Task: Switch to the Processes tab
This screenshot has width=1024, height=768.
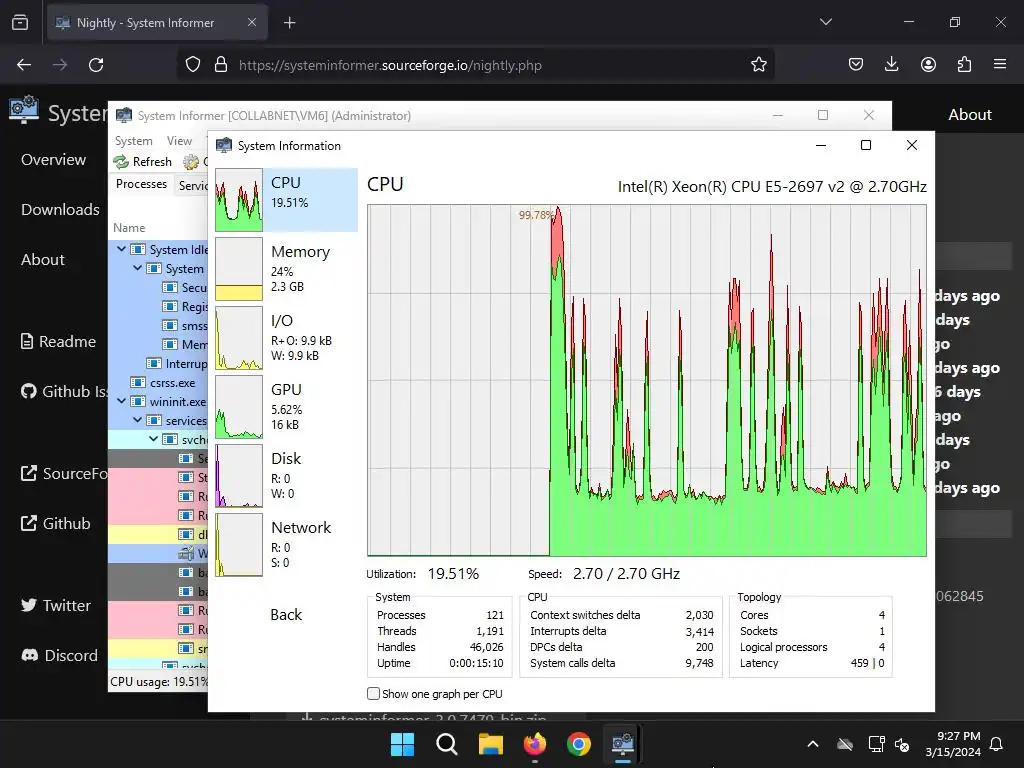Action: 141,184
